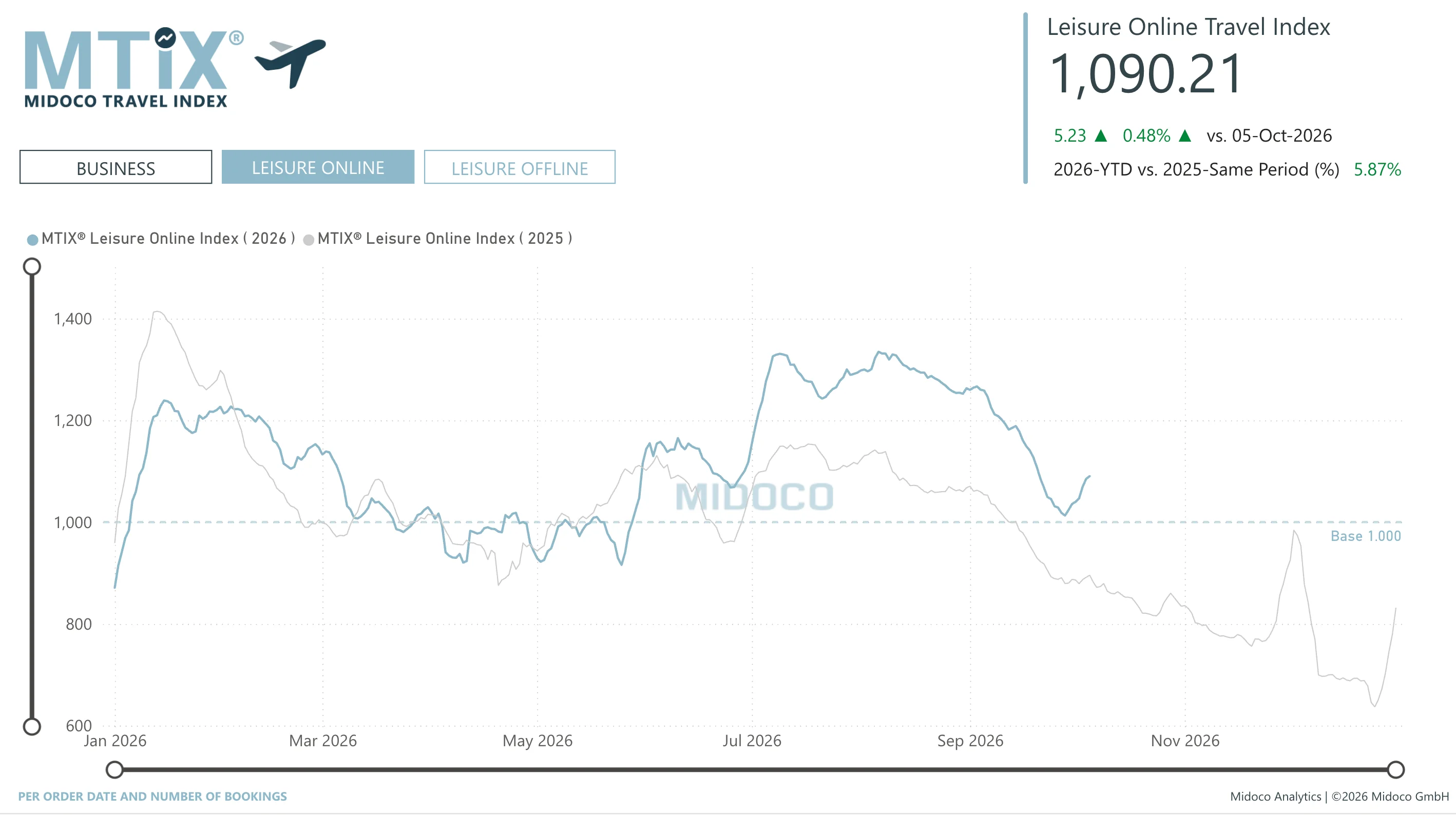The height and width of the screenshot is (815, 1456).
Task: Click the 2026 line's latest data point
Action: (1089, 476)
